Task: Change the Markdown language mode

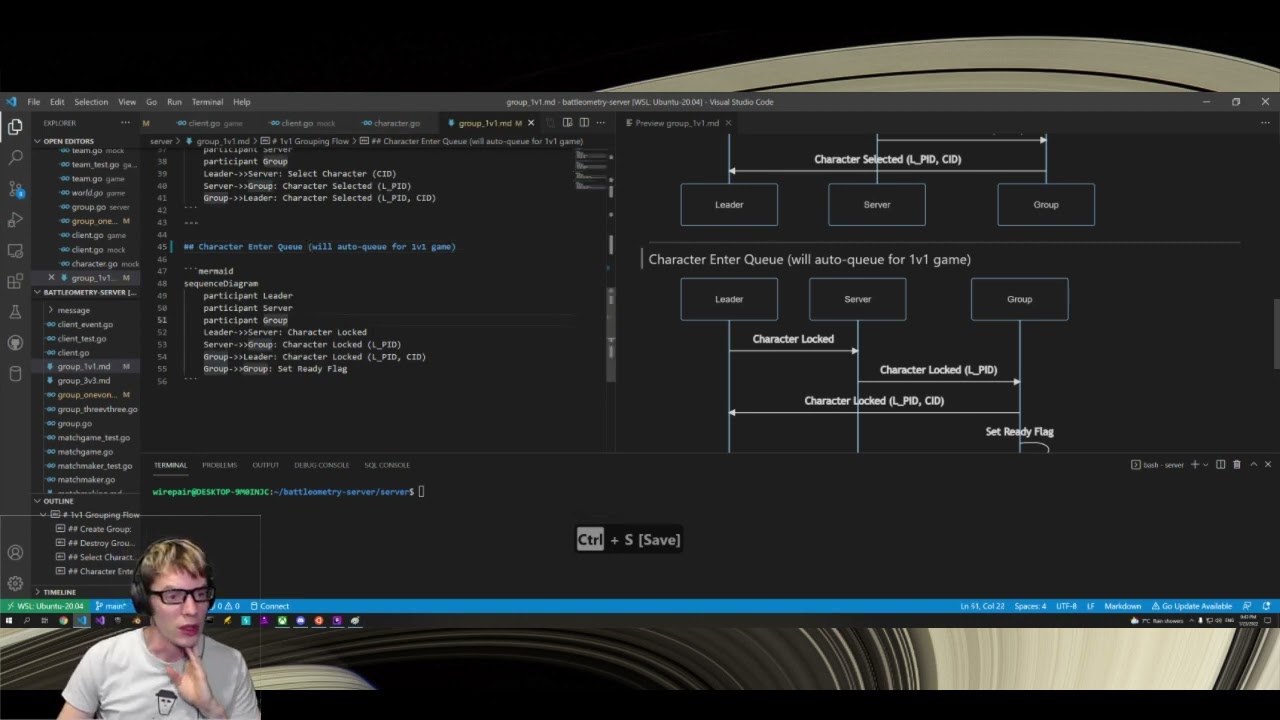Action: [x=1122, y=606]
